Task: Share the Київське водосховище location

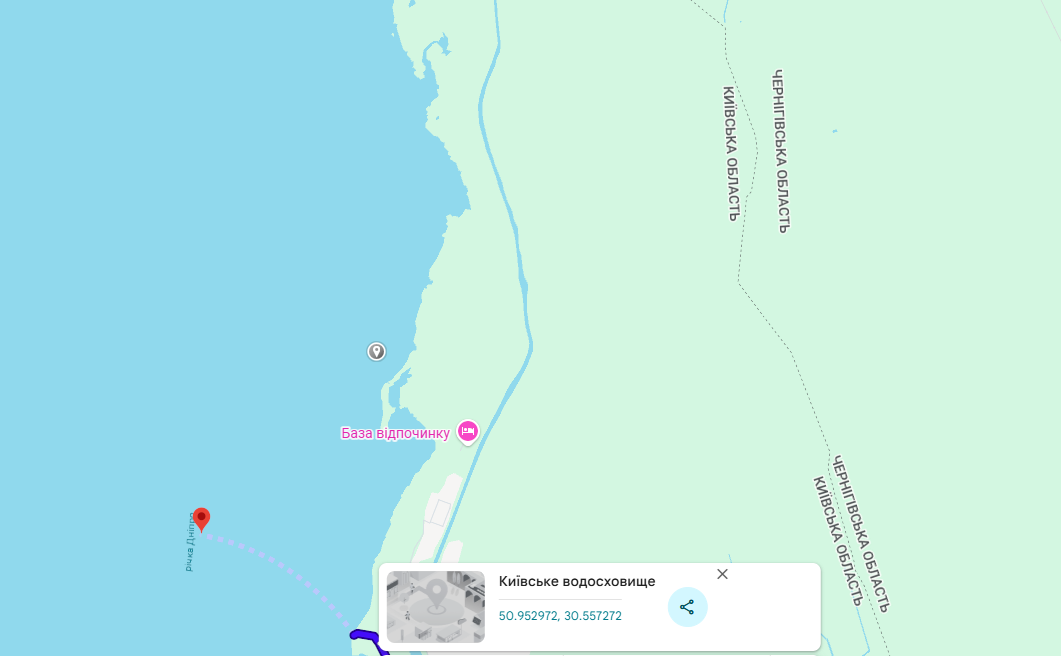Action: (x=687, y=607)
